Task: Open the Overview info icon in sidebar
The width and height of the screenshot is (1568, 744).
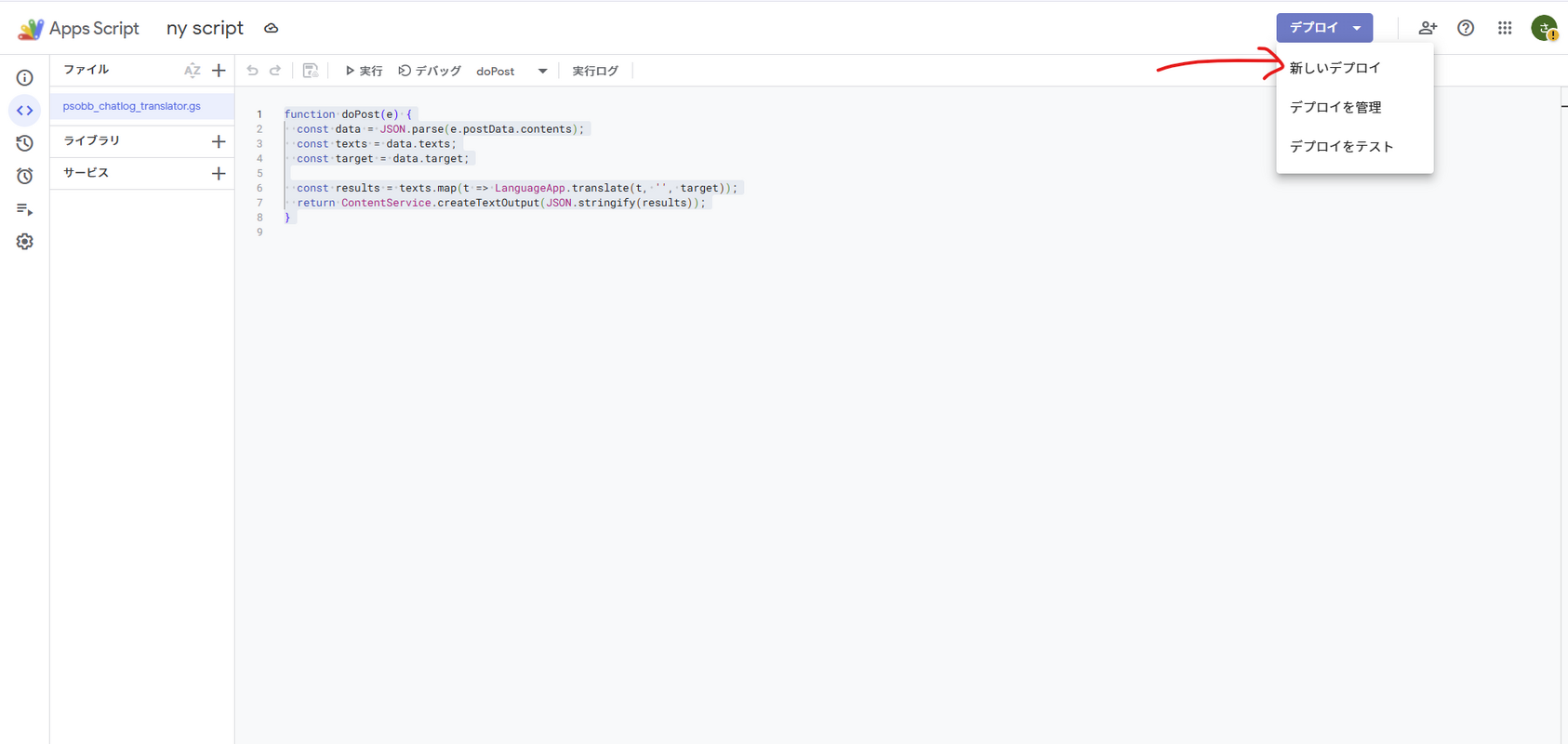Action: click(x=25, y=78)
